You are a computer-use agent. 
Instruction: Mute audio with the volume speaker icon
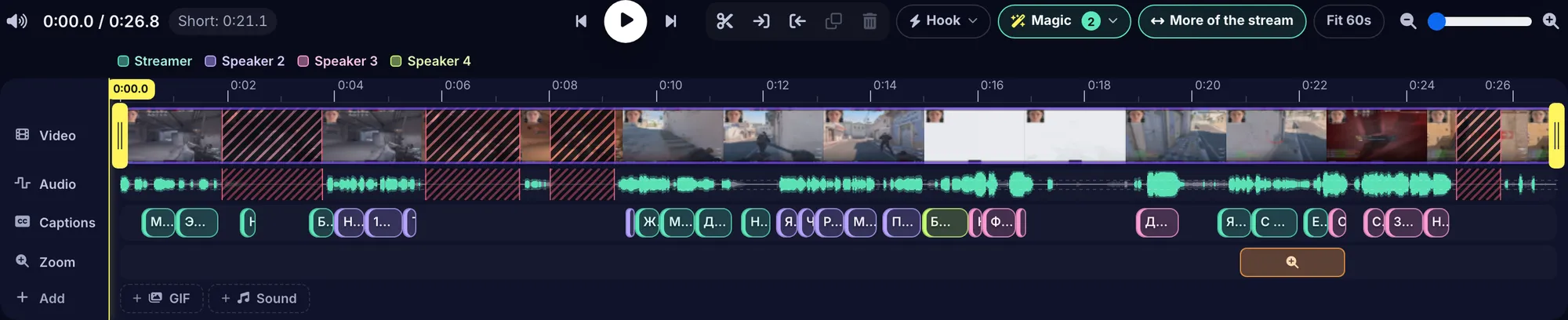pyautogui.click(x=16, y=21)
